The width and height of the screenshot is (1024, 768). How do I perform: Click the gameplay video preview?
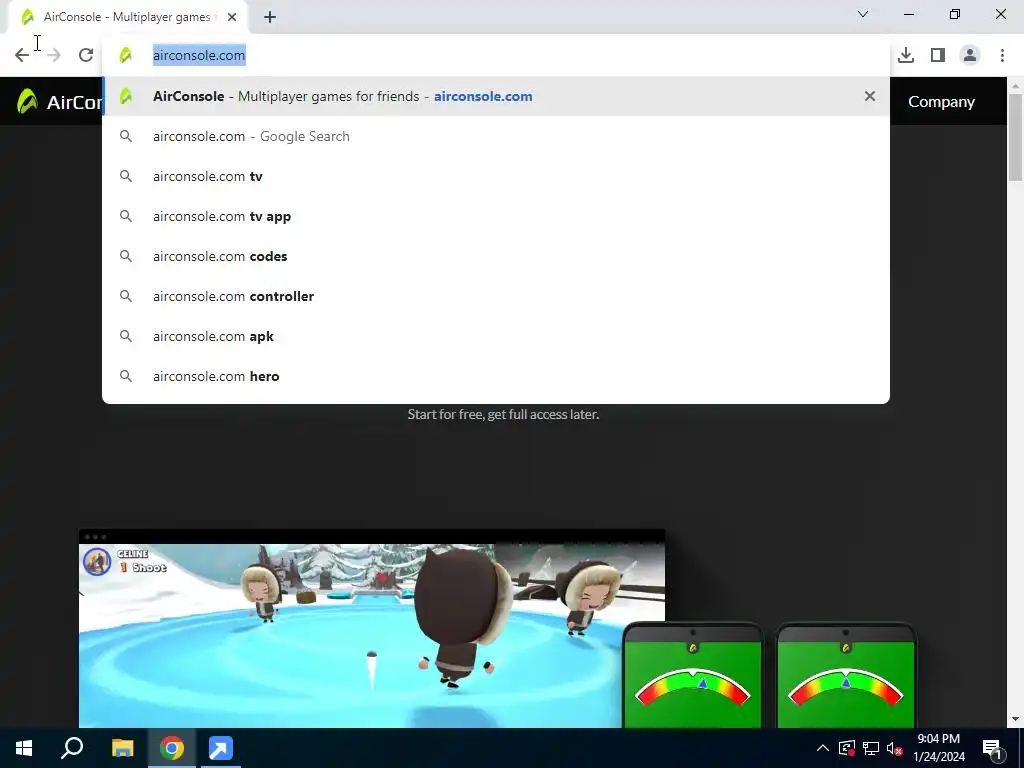[x=372, y=629]
